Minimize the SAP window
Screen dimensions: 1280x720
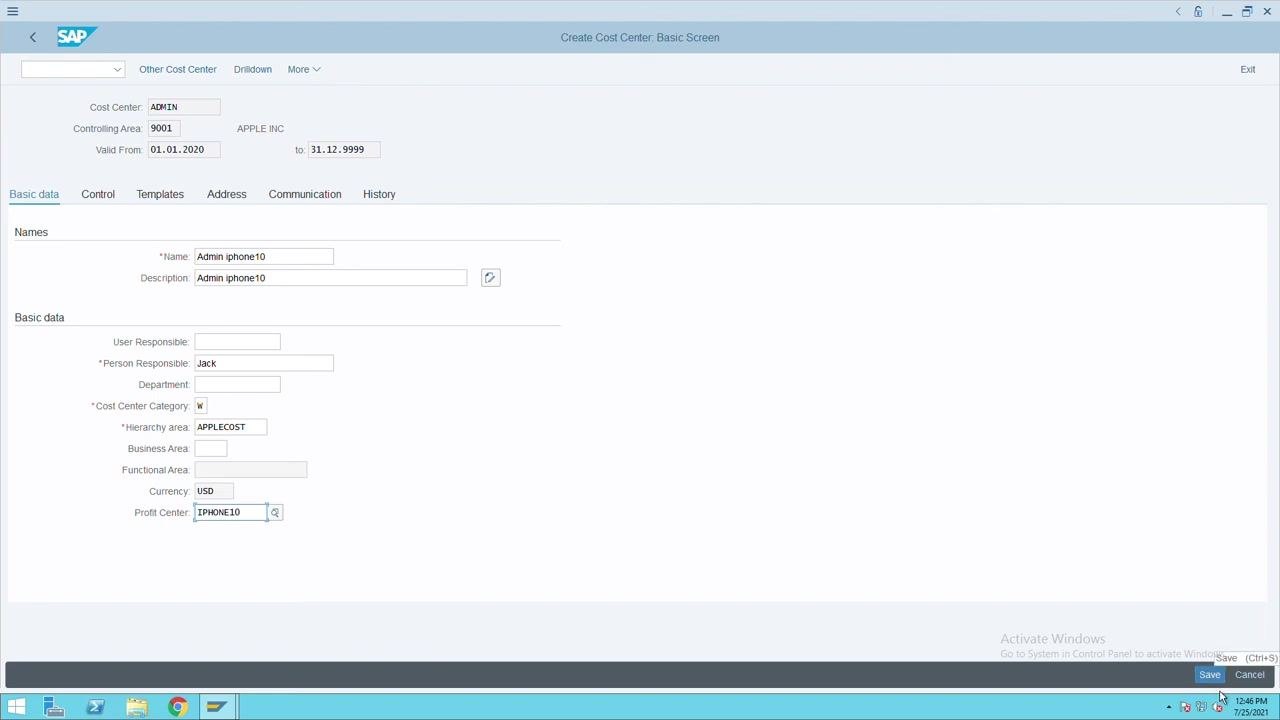[x=1227, y=12]
